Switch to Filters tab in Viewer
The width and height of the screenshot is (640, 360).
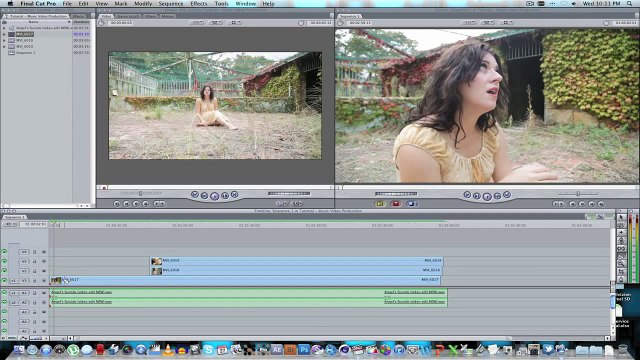point(151,16)
